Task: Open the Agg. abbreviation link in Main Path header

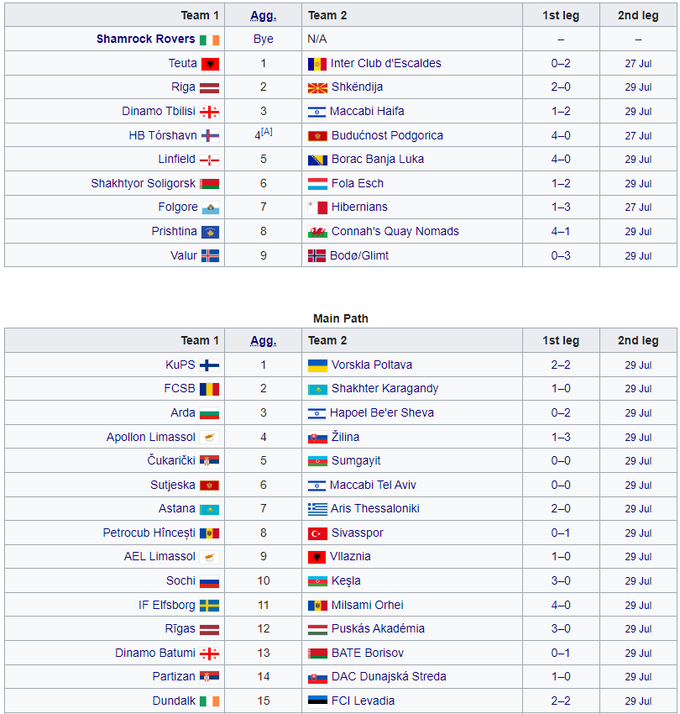Action: coord(263,340)
